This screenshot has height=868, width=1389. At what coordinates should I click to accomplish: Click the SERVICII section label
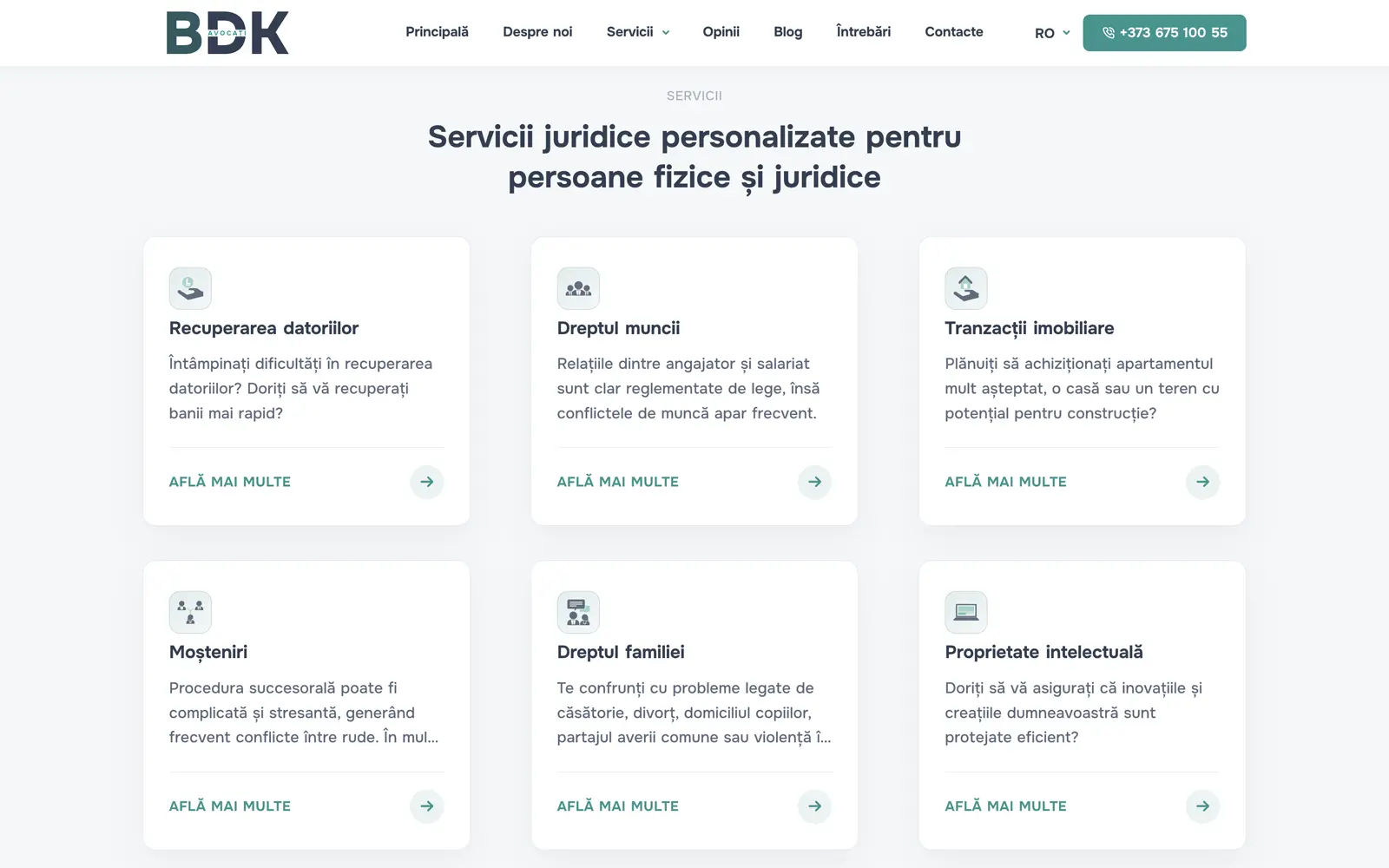click(694, 95)
